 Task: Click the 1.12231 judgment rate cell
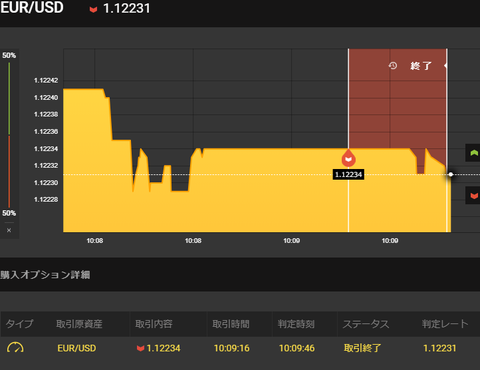tap(440, 348)
